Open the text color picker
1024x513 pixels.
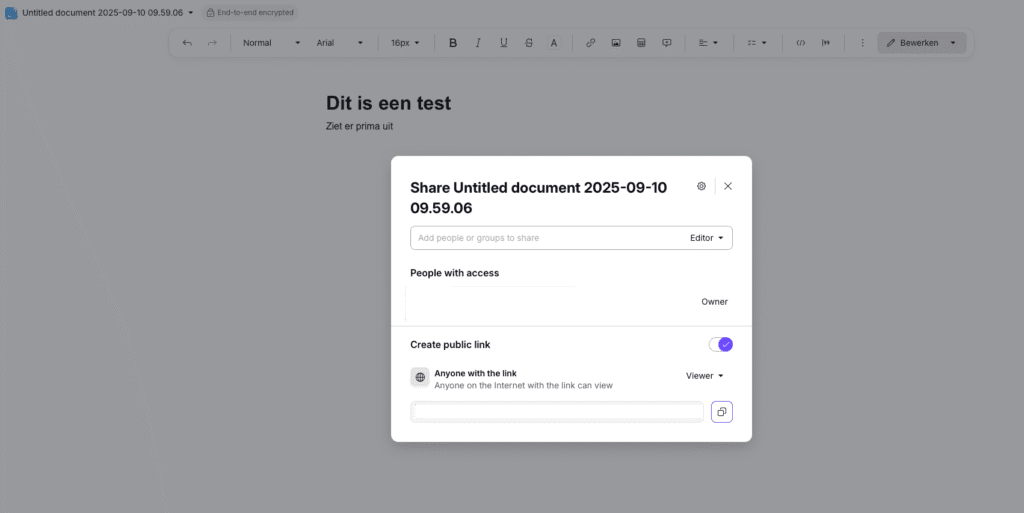pyautogui.click(x=553, y=43)
